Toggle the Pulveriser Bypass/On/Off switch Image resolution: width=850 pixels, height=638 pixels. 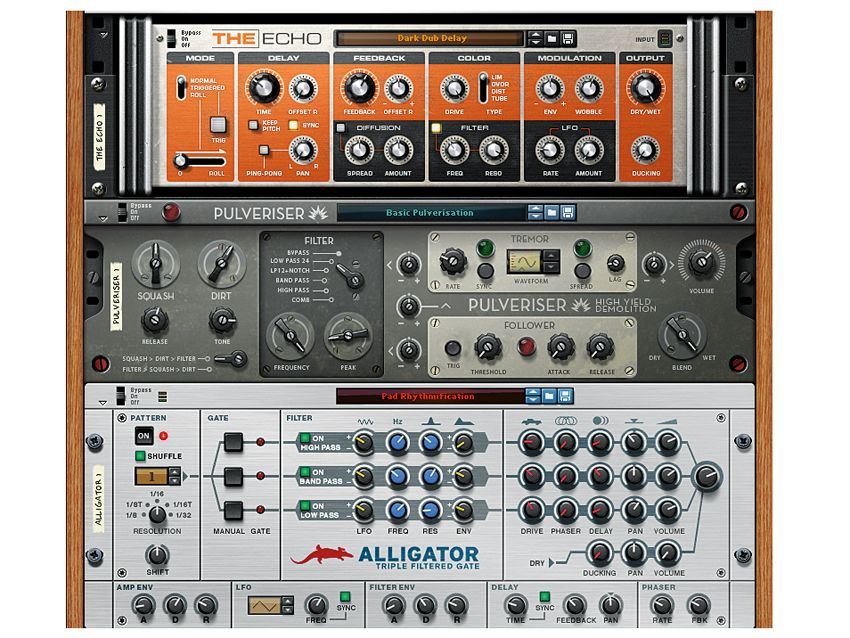click(122, 212)
